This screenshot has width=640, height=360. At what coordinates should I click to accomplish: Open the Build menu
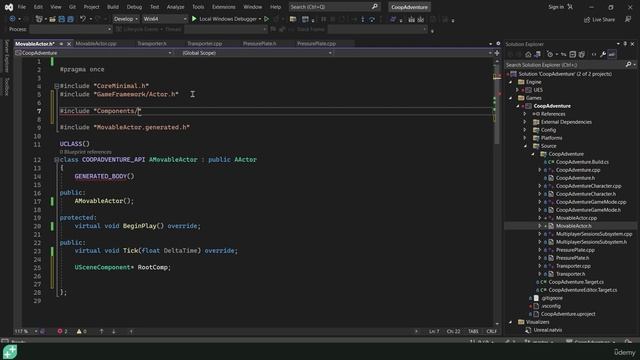[x=113, y=7]
